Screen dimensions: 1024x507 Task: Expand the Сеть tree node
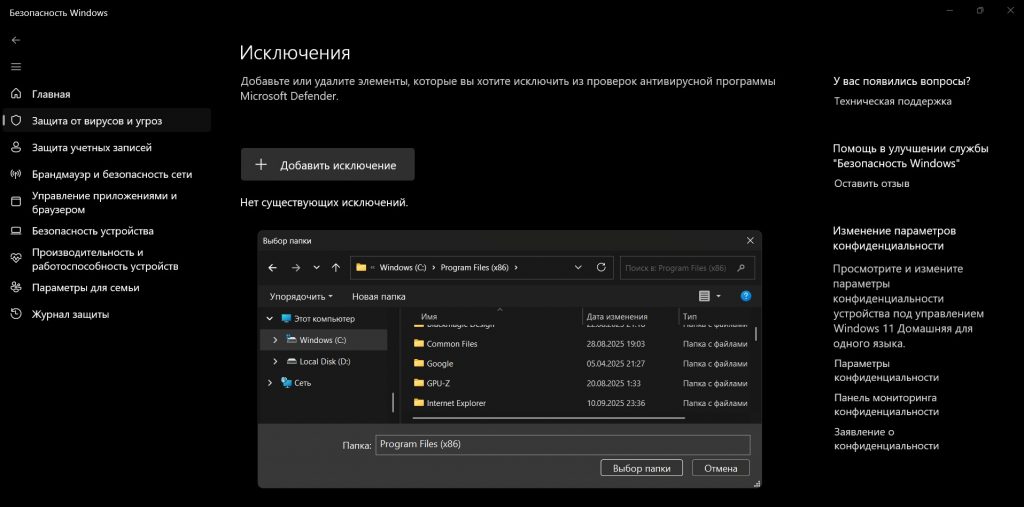point(269,383)
